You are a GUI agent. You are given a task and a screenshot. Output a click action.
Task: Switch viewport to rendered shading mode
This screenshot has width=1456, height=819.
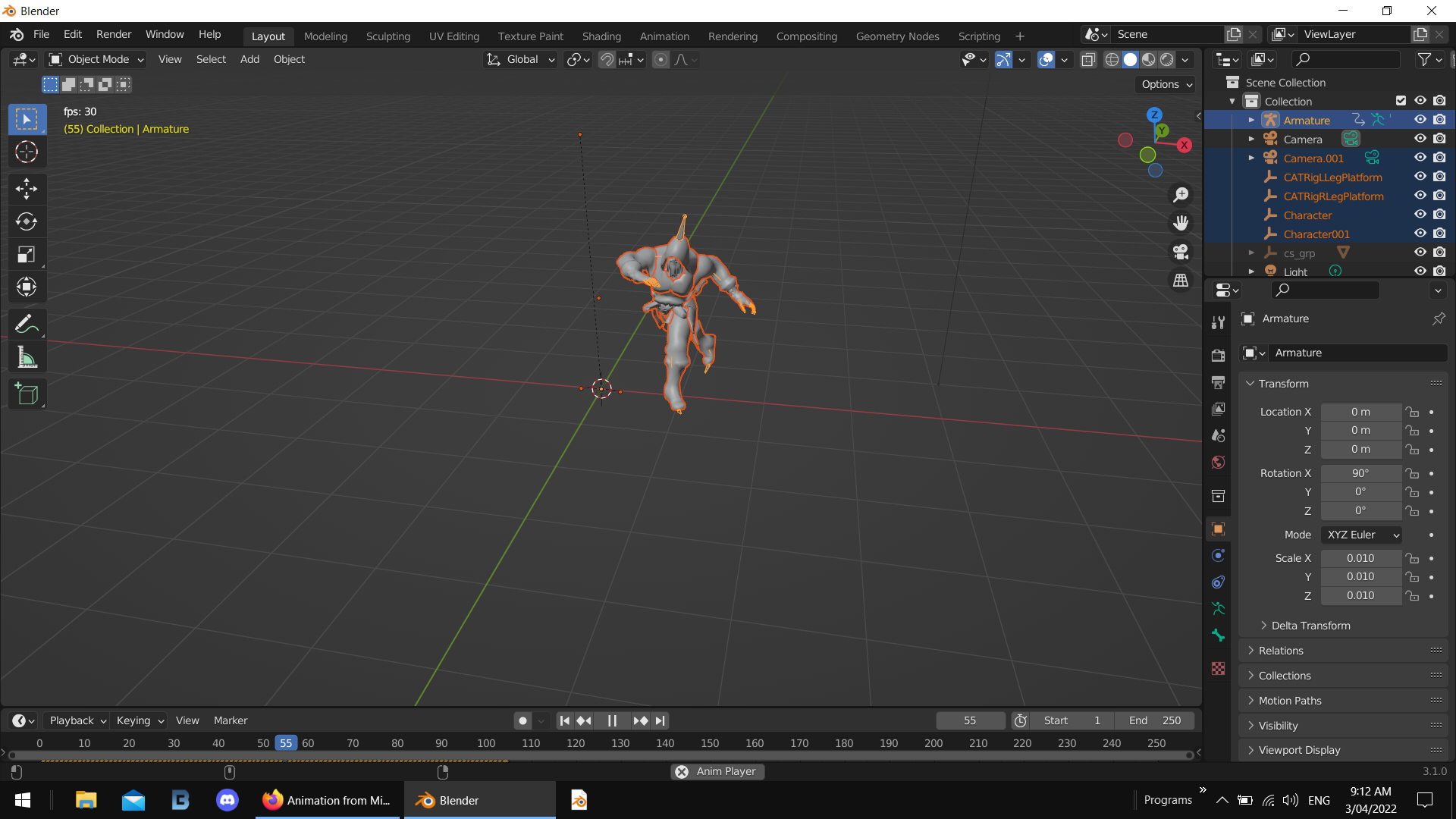[x=1169, y=59]
